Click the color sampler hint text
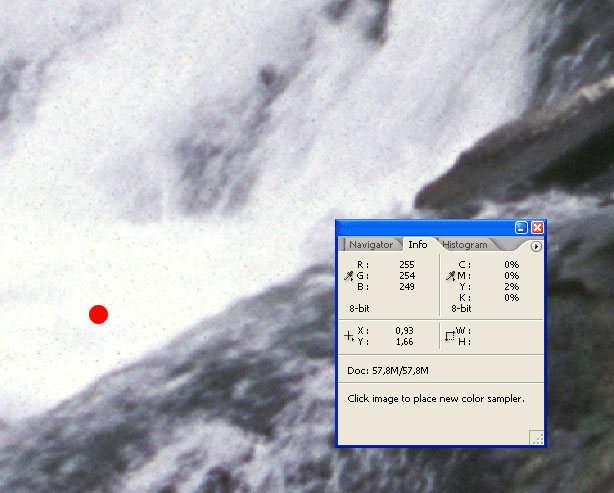614x493 pixels. tap(435, 398)
